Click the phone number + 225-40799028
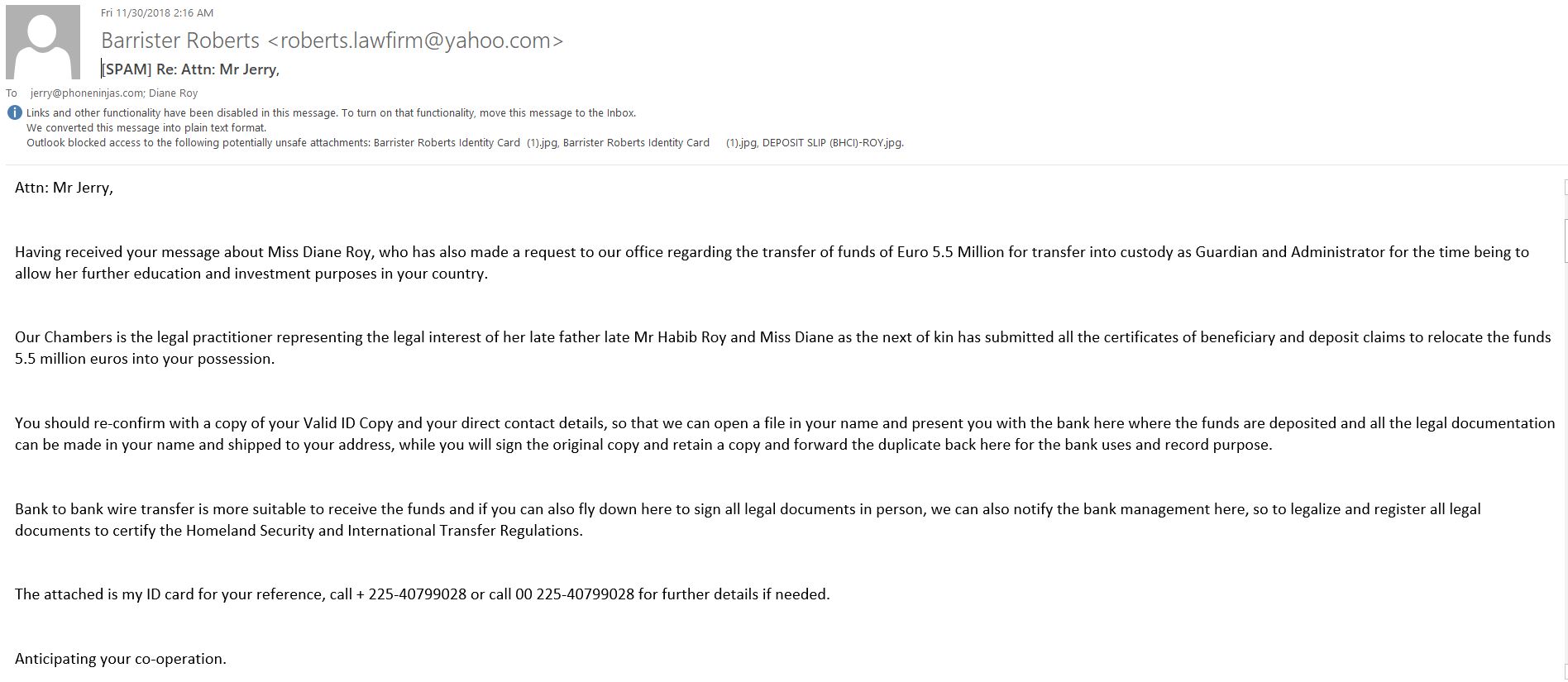 click(x=411, y=594)
